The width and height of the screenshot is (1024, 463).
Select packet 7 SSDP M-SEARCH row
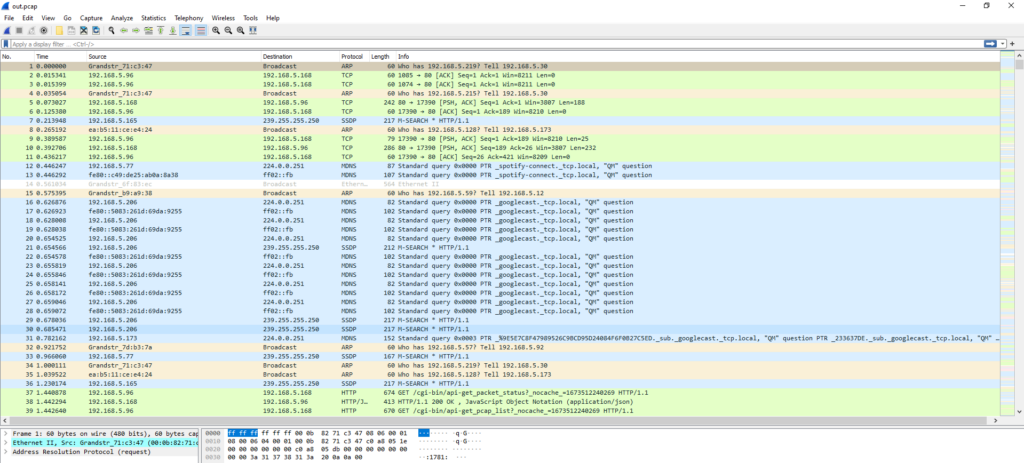[500, 121]
